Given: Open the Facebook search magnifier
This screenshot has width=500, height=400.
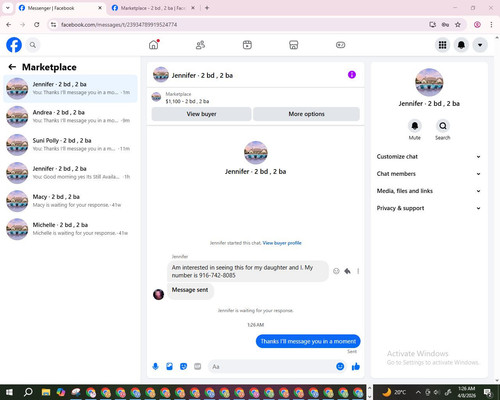Looking at the screenshot, I should point(33,45).
